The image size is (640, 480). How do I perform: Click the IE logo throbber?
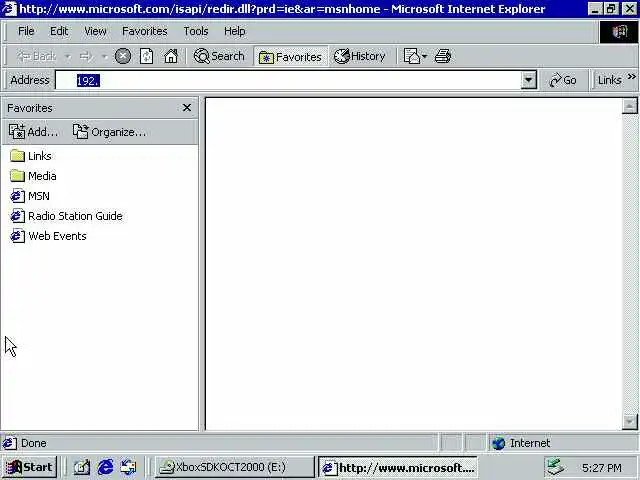[x=619, y=31]
